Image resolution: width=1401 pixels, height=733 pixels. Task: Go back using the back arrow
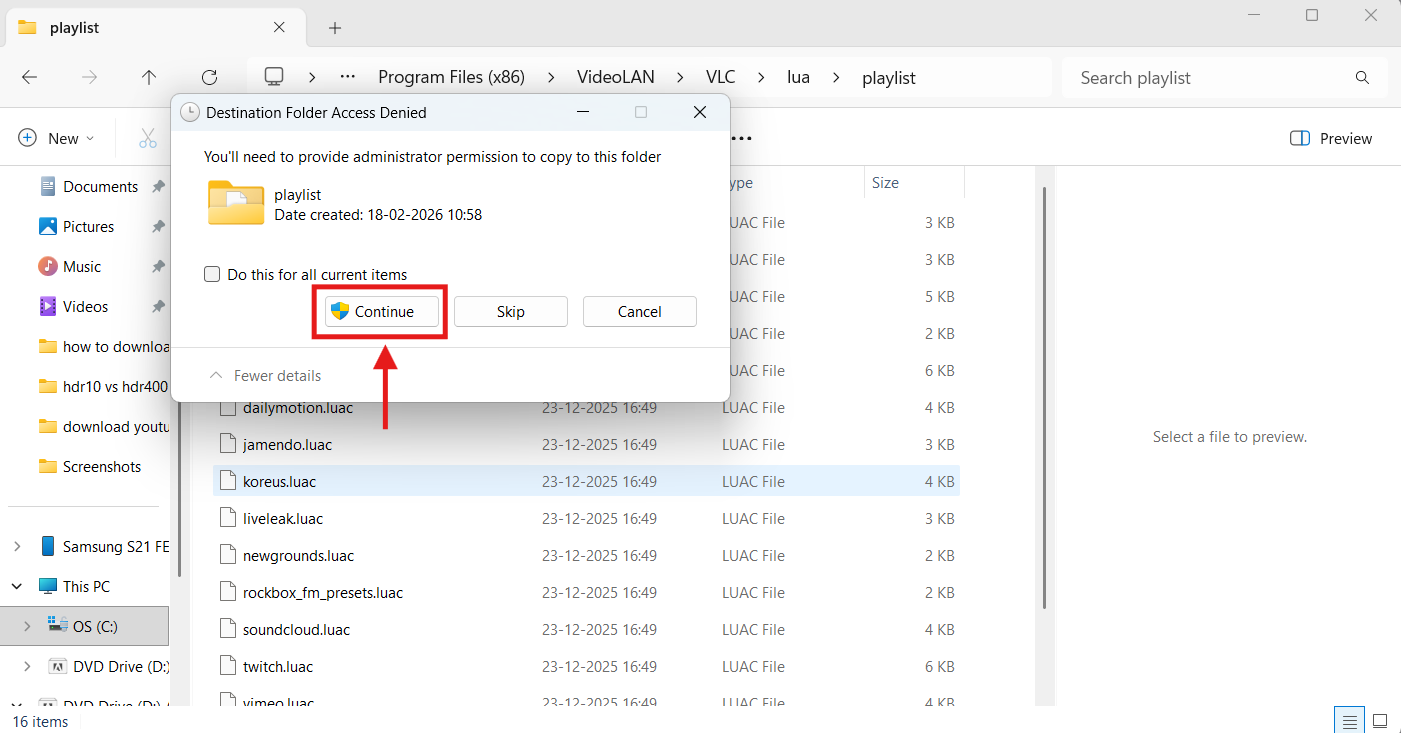click(x=29, y=77)
